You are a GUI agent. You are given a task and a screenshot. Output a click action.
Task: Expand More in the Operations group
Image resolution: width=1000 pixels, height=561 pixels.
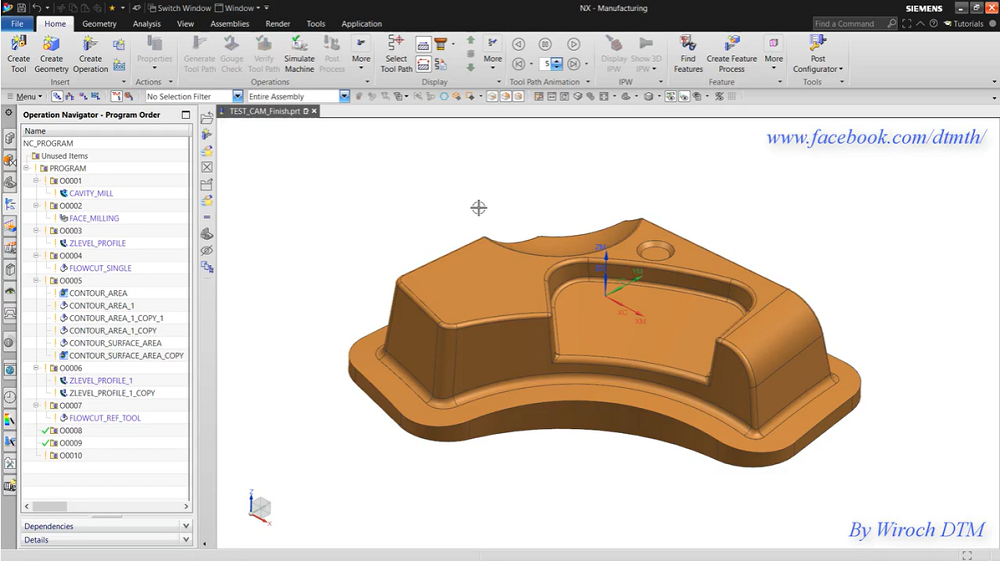(361, 54)
